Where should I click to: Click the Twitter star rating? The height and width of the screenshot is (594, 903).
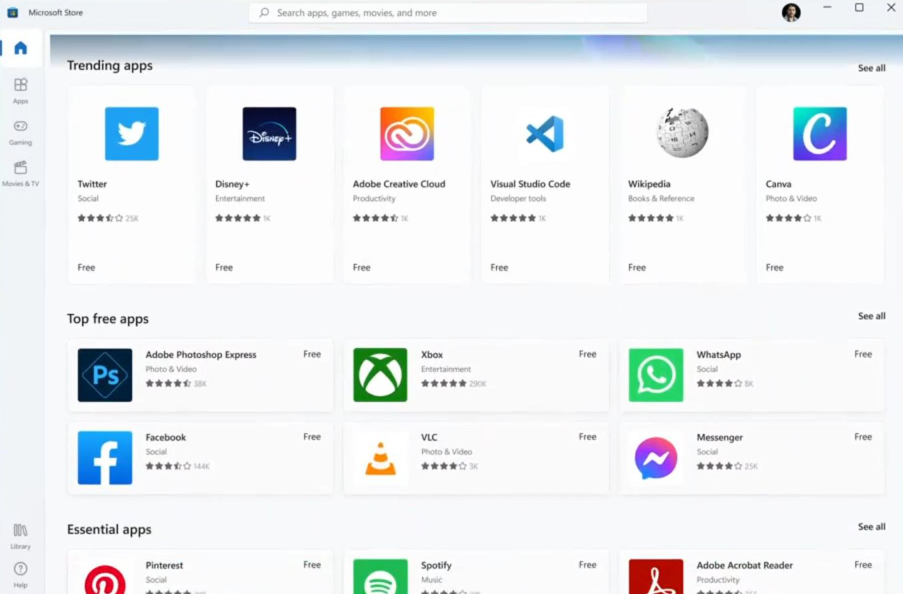point(100,218)
